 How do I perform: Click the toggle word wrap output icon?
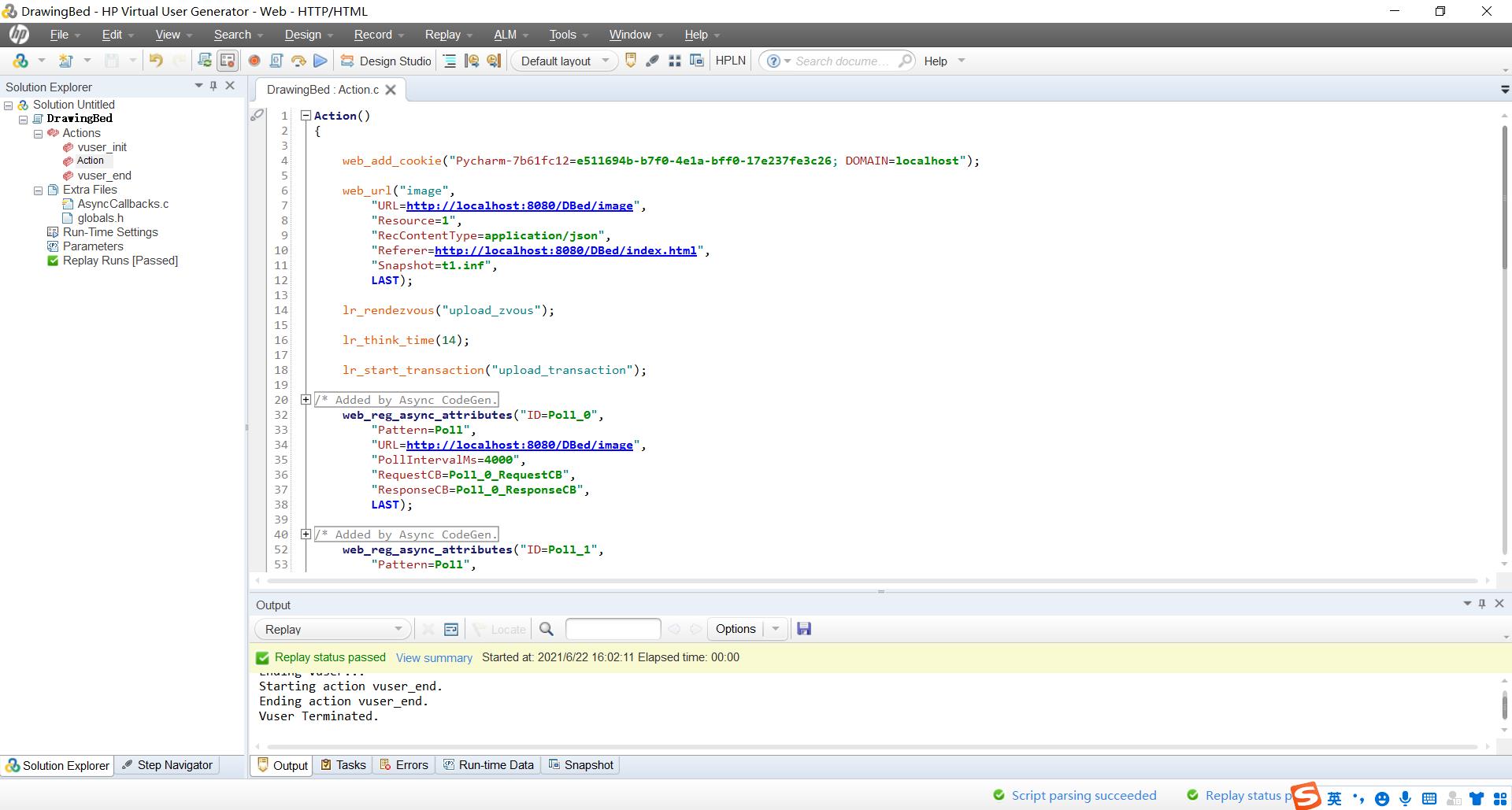(x=451, y=629)
